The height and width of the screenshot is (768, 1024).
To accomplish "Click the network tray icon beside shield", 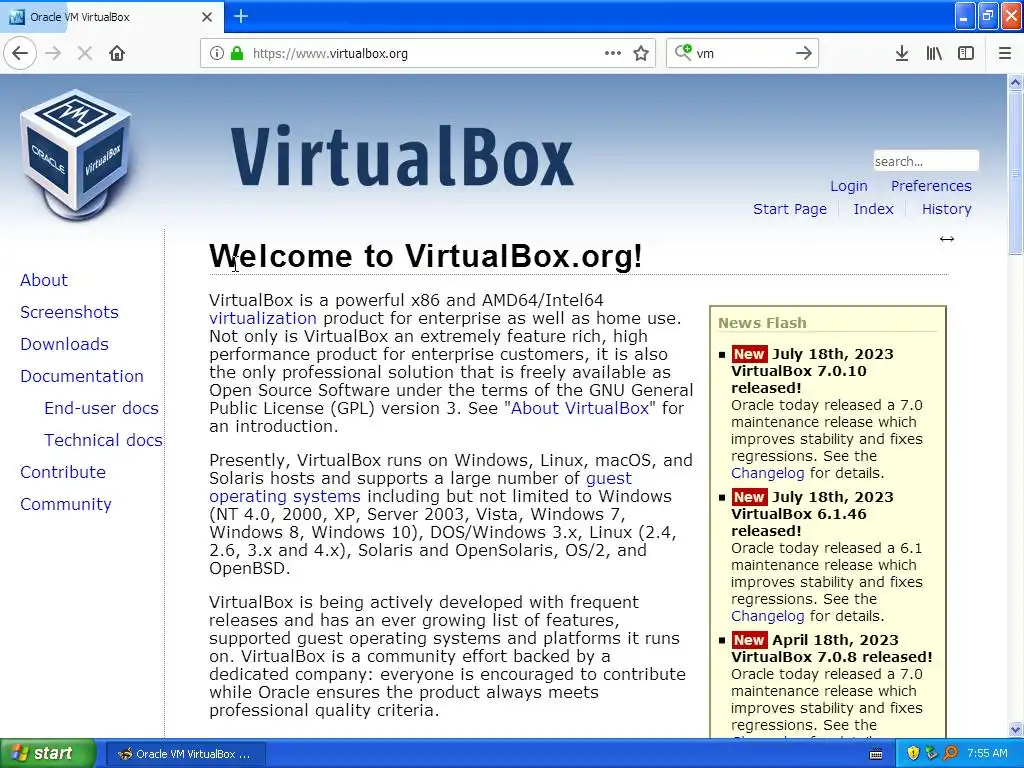I will (x=931, y=754).
